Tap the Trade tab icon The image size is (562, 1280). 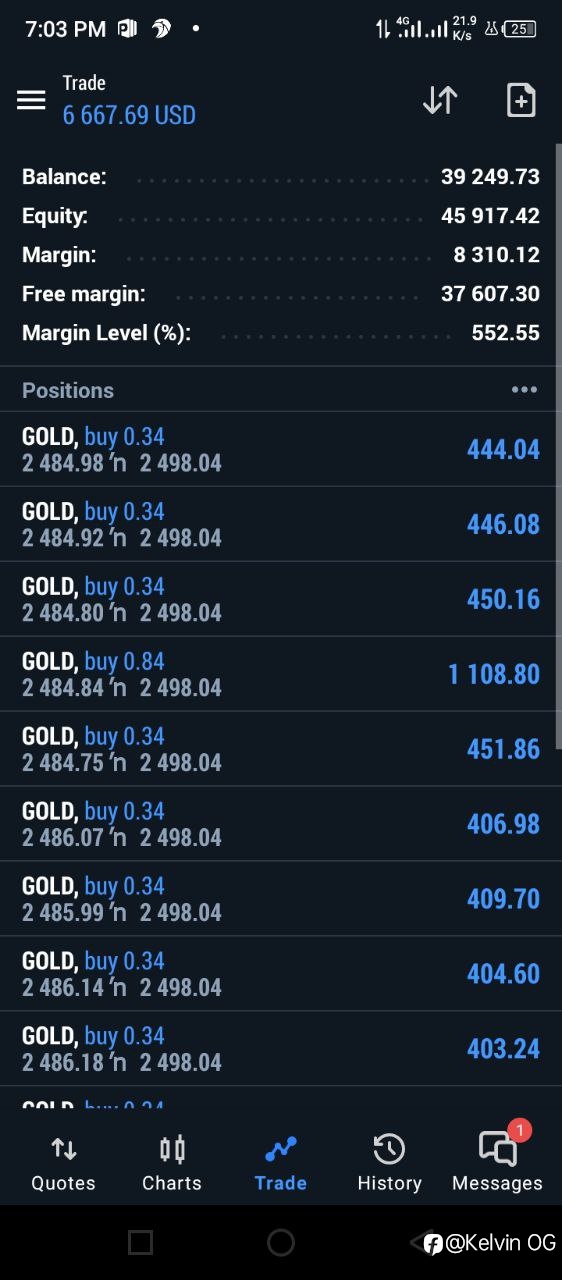[280, 1150]
